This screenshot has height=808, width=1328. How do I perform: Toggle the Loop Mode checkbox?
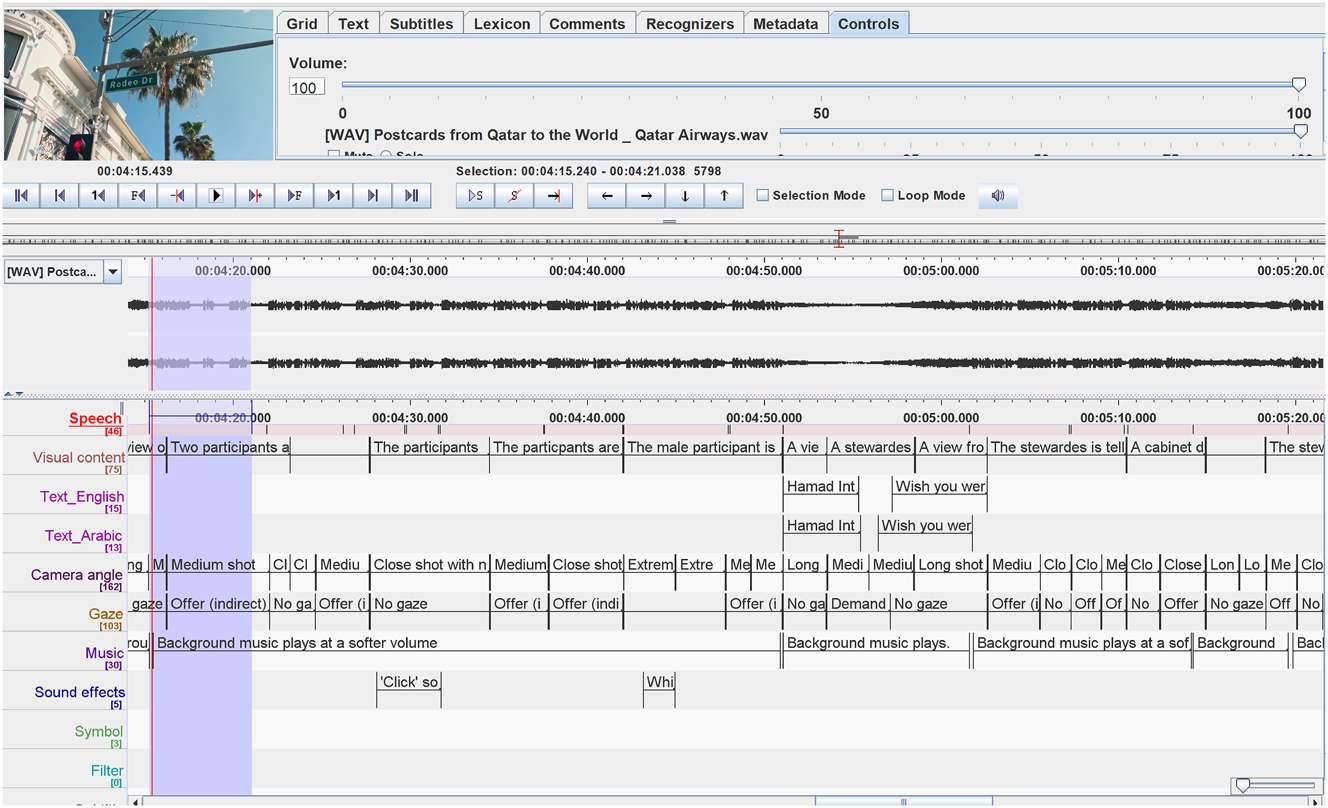coord(887,196)
